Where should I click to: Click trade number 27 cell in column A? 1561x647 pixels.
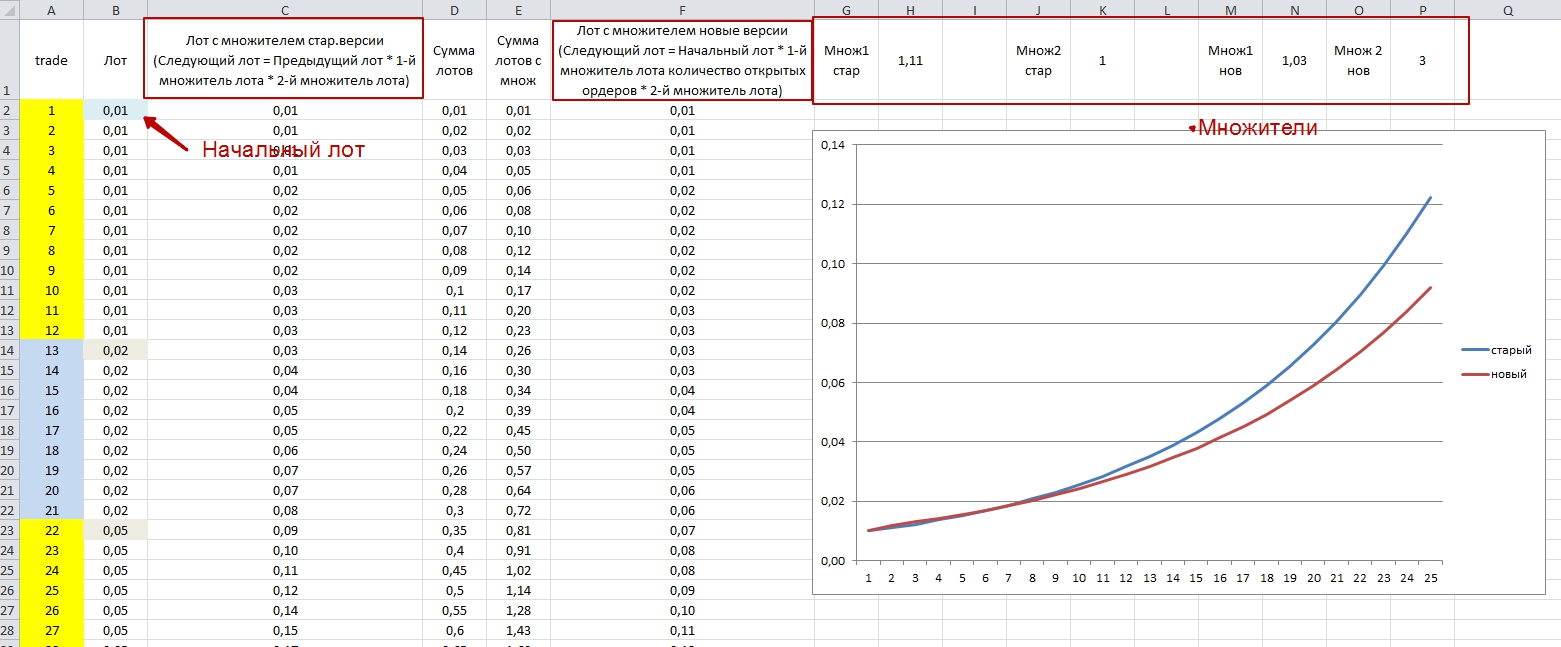click(51, 630)
